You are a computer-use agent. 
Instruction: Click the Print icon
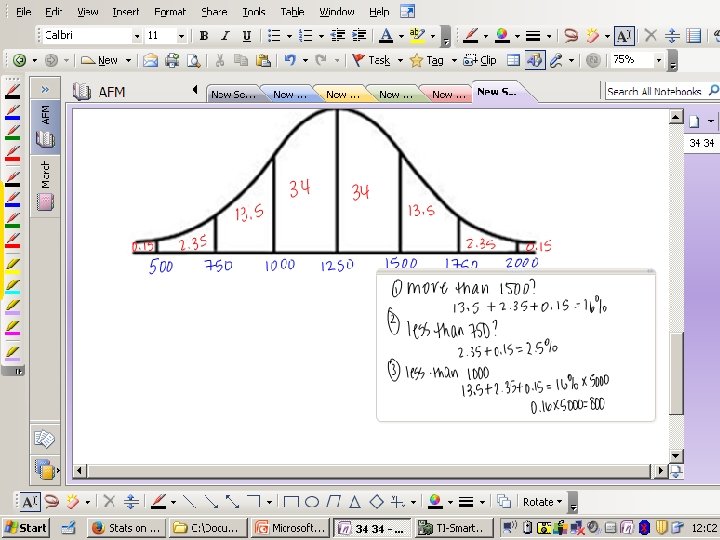[x=172, y=60]
